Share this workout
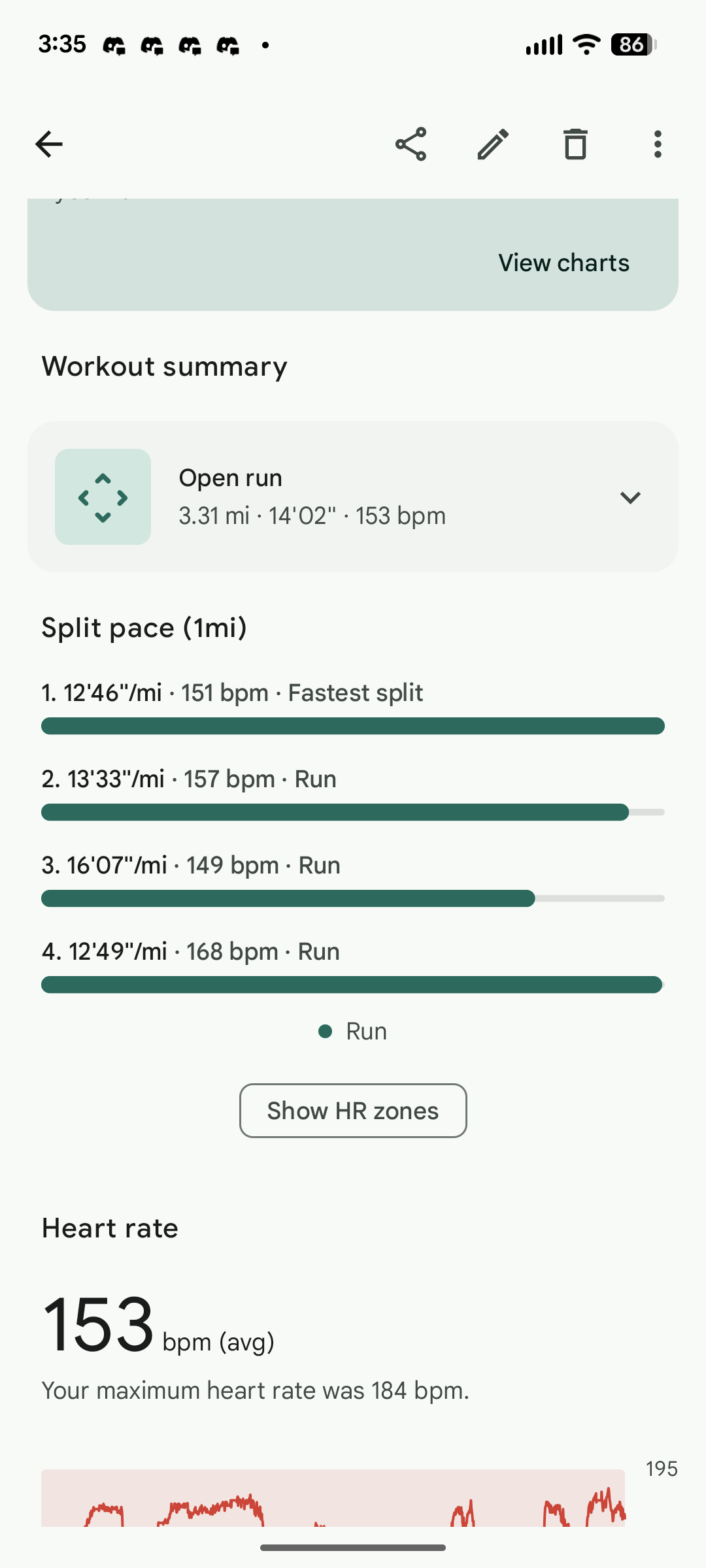 [411, 144]
